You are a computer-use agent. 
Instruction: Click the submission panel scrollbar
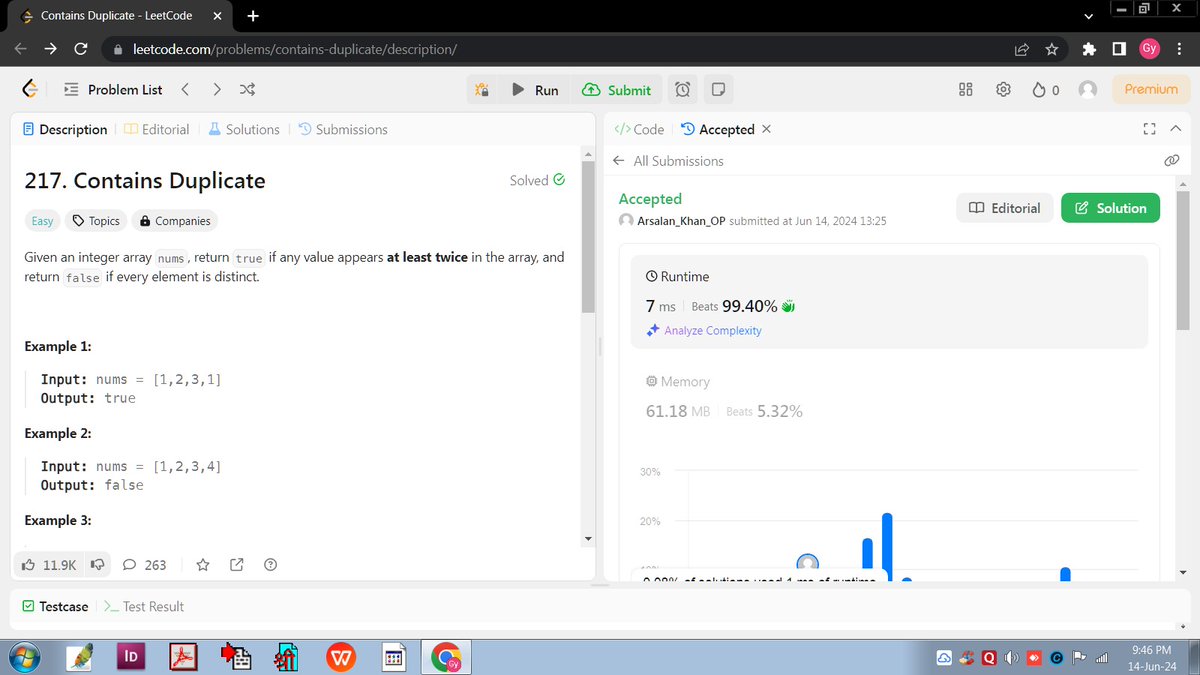click(x=1183, y=260)
